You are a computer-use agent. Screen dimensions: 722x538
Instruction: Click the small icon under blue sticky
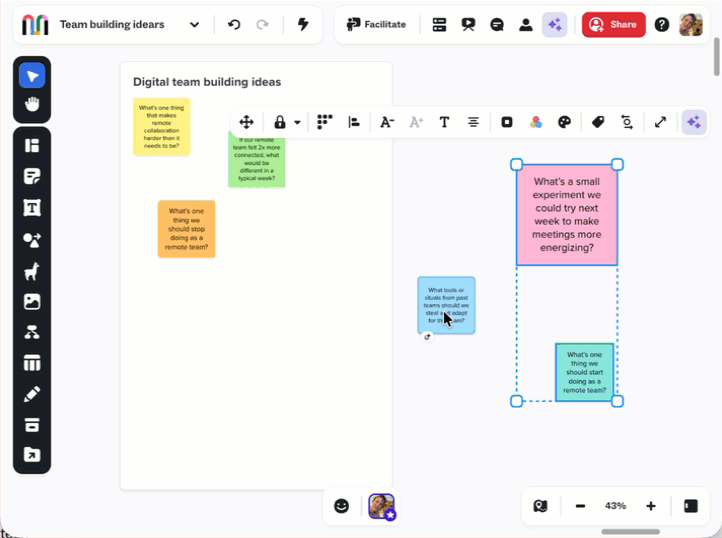point(427,337)
